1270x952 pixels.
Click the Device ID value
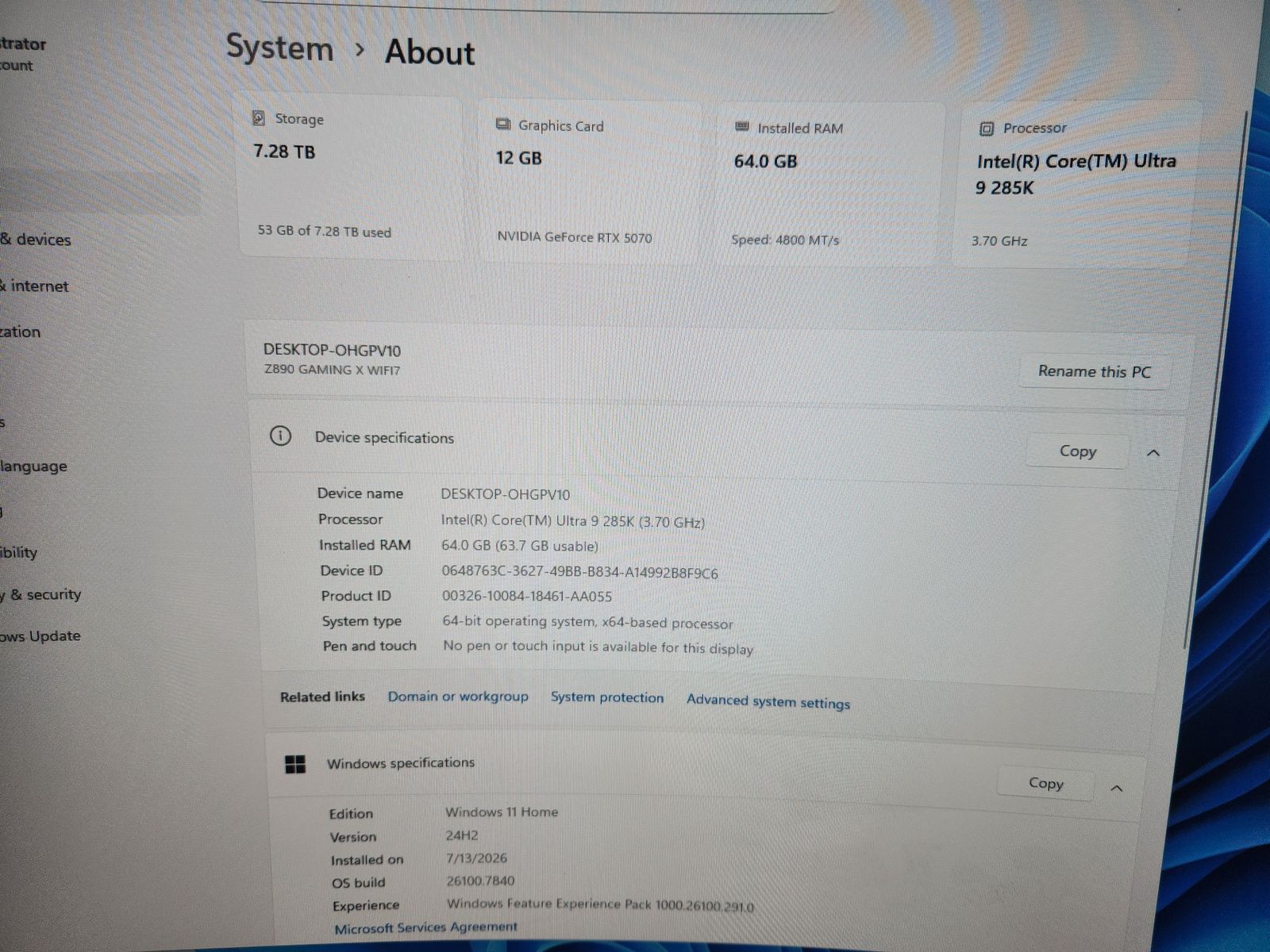[579, 572]
